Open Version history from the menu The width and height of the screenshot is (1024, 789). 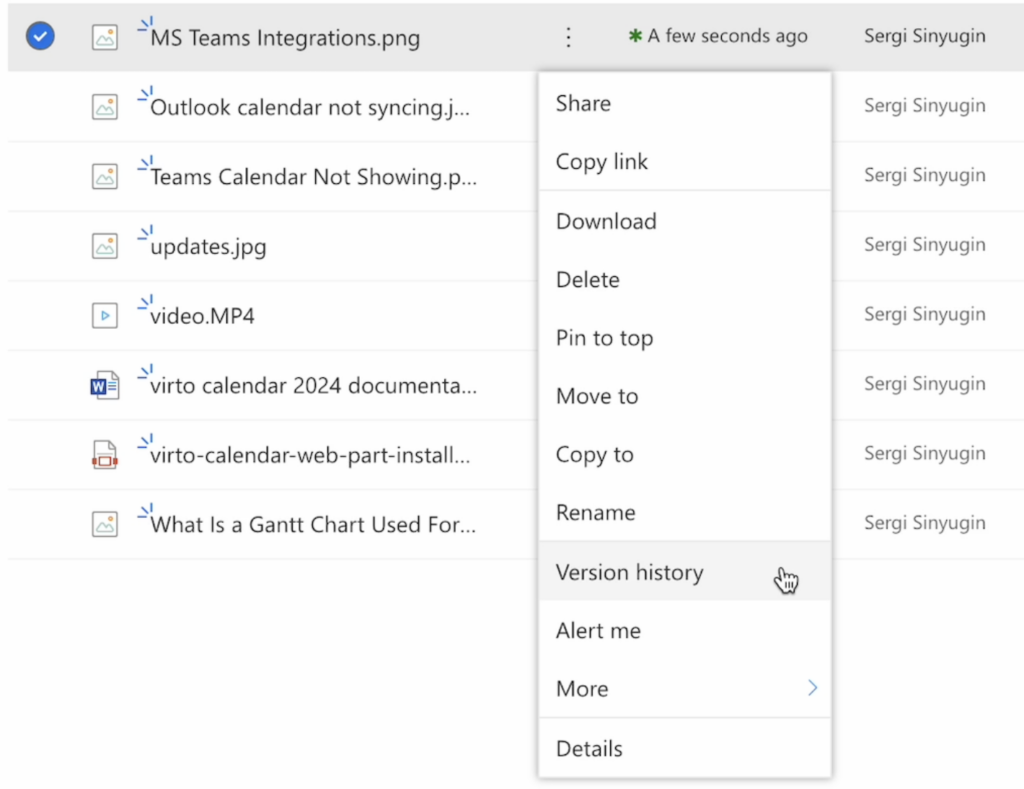coord(684,572)
